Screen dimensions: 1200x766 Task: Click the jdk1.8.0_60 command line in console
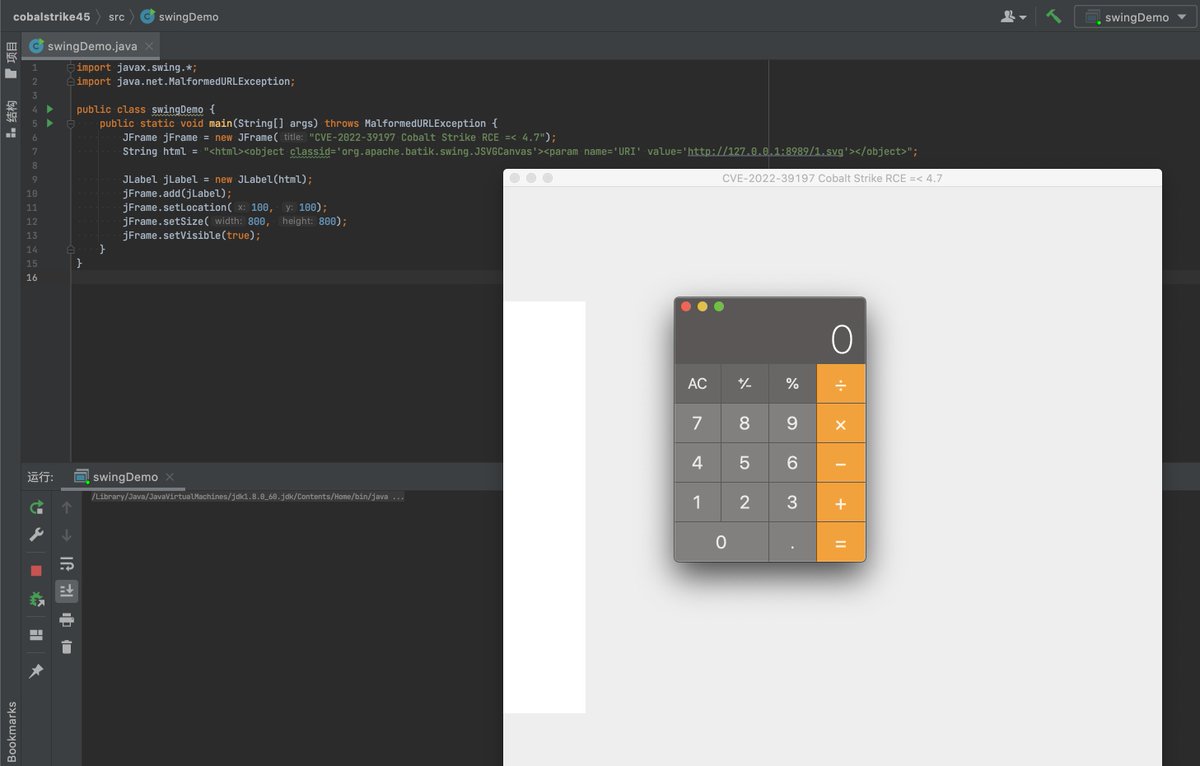pos(248,496)
